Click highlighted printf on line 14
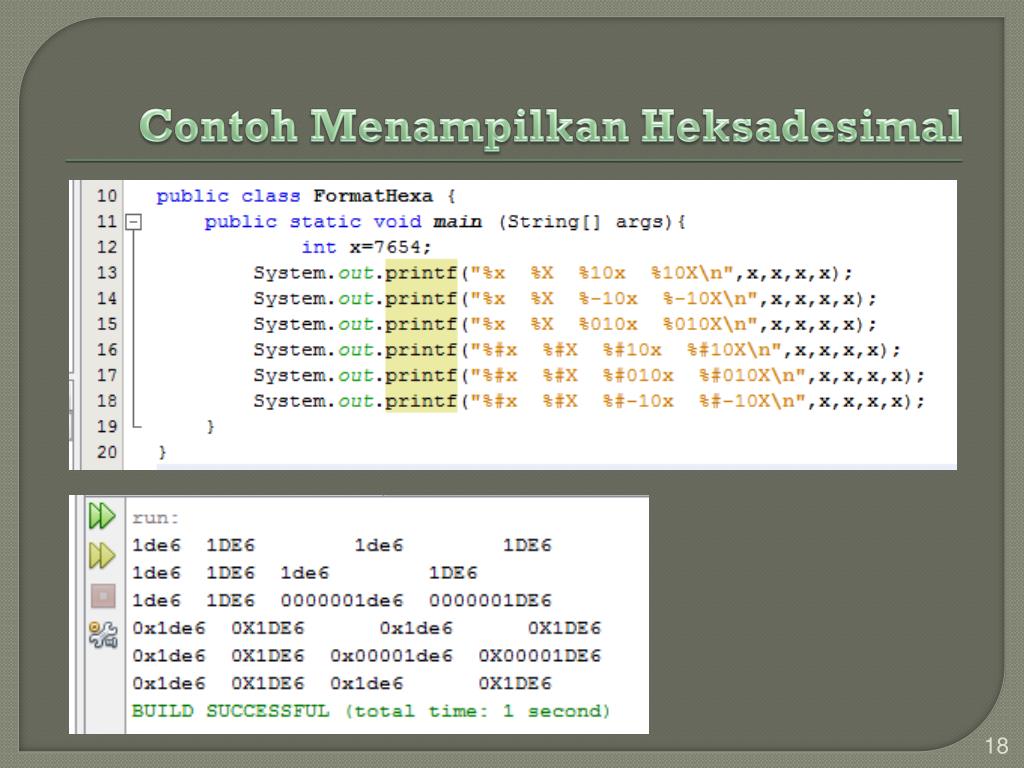The height and width of the screenshot is (768, 1024). [421, 298]
